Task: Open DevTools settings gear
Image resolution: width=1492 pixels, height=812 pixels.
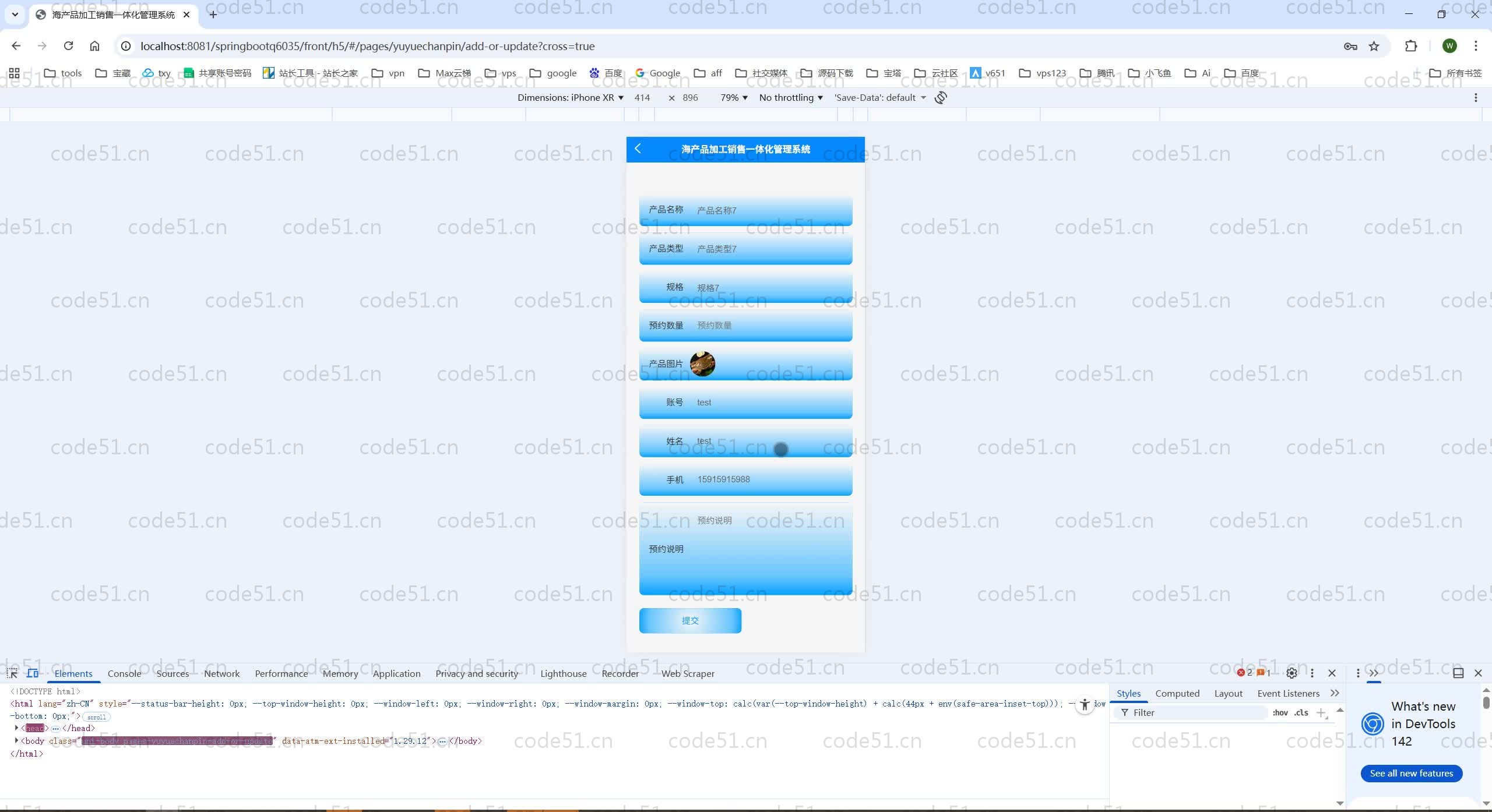Action: (x=1292, y=673)
